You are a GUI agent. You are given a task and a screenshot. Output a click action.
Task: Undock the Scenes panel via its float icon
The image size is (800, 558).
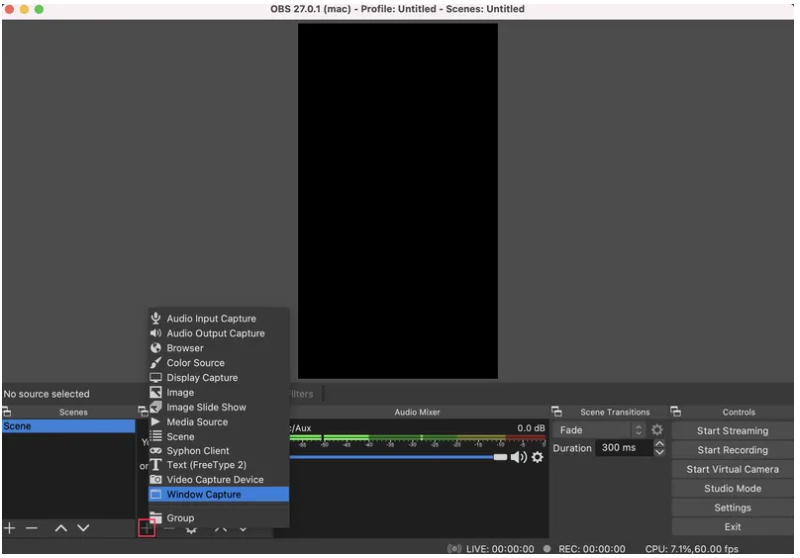click(7, 412)
